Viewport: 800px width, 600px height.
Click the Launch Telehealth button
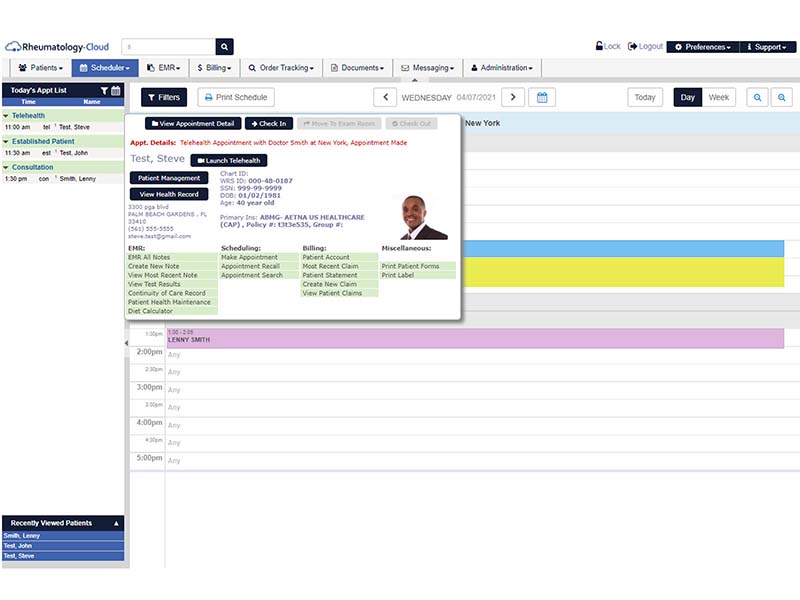click(229, 160)
